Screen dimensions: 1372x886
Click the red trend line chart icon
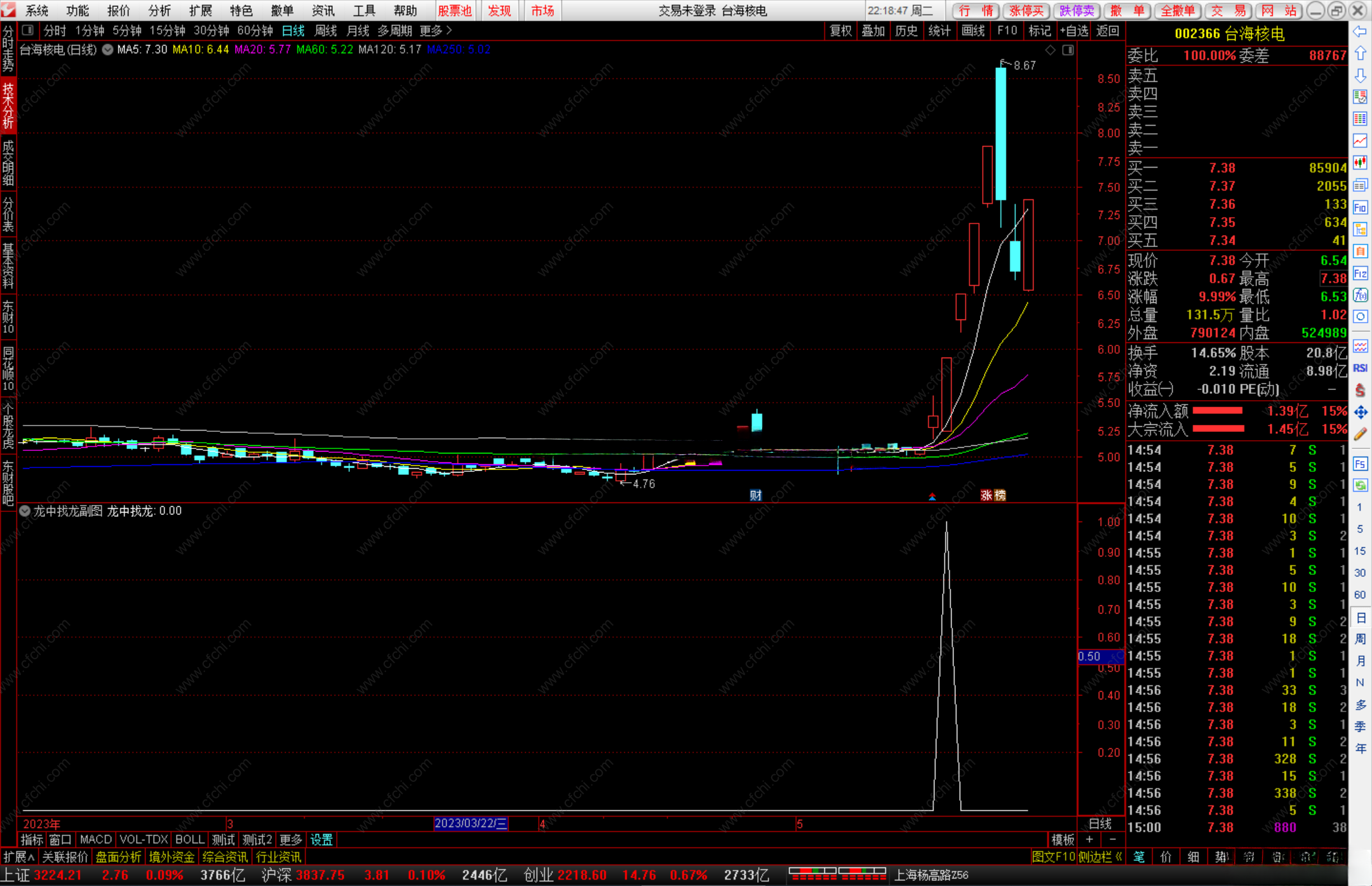coord(1360,141)
